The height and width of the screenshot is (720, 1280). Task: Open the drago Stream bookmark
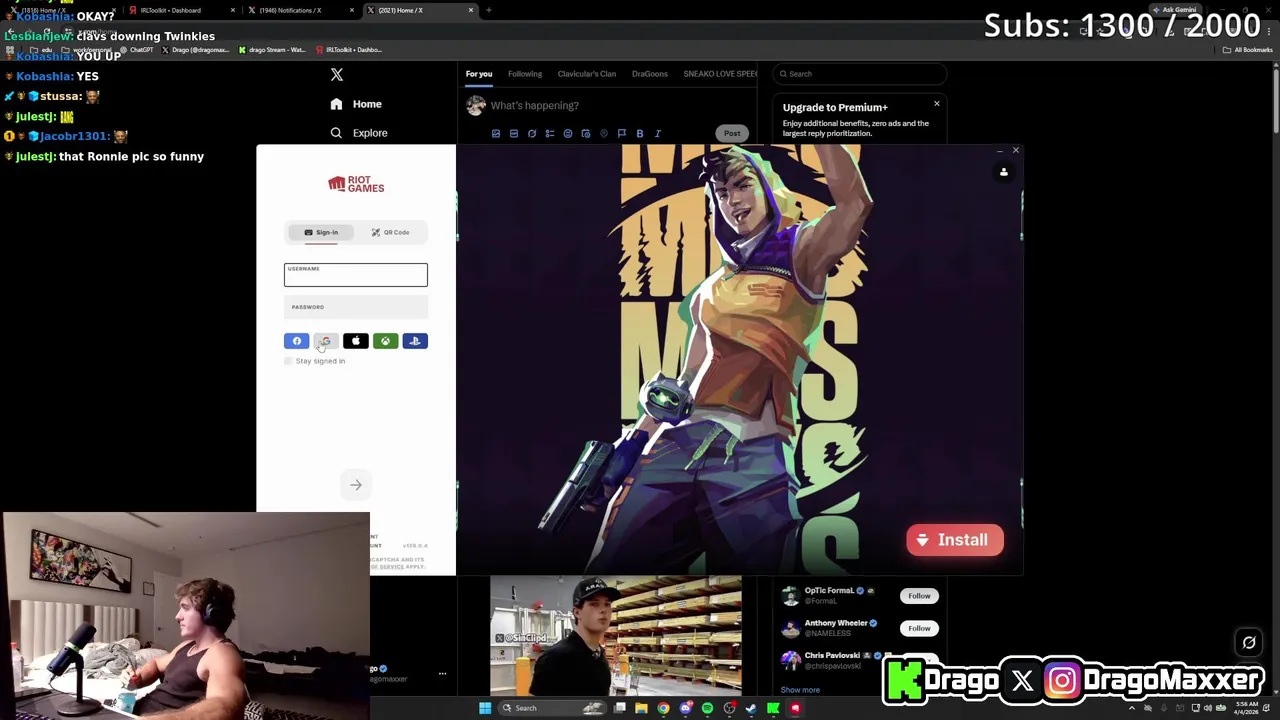[272, 49]
